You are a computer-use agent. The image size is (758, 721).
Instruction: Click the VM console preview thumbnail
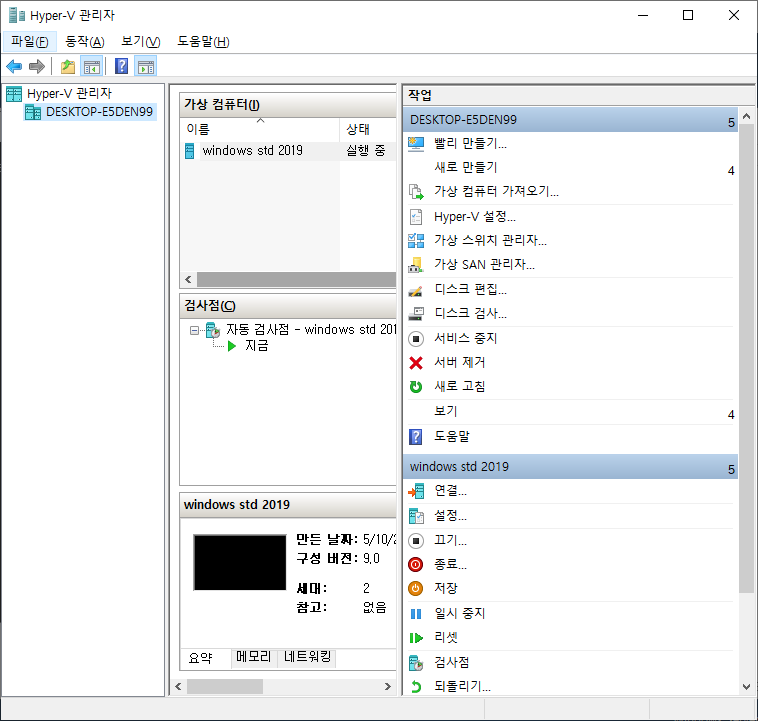pos(240,562)
